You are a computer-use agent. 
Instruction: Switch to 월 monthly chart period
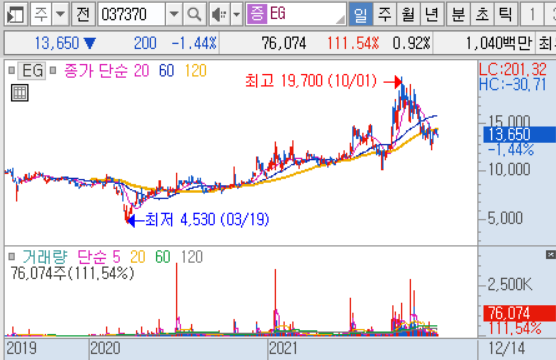[408, 15]
